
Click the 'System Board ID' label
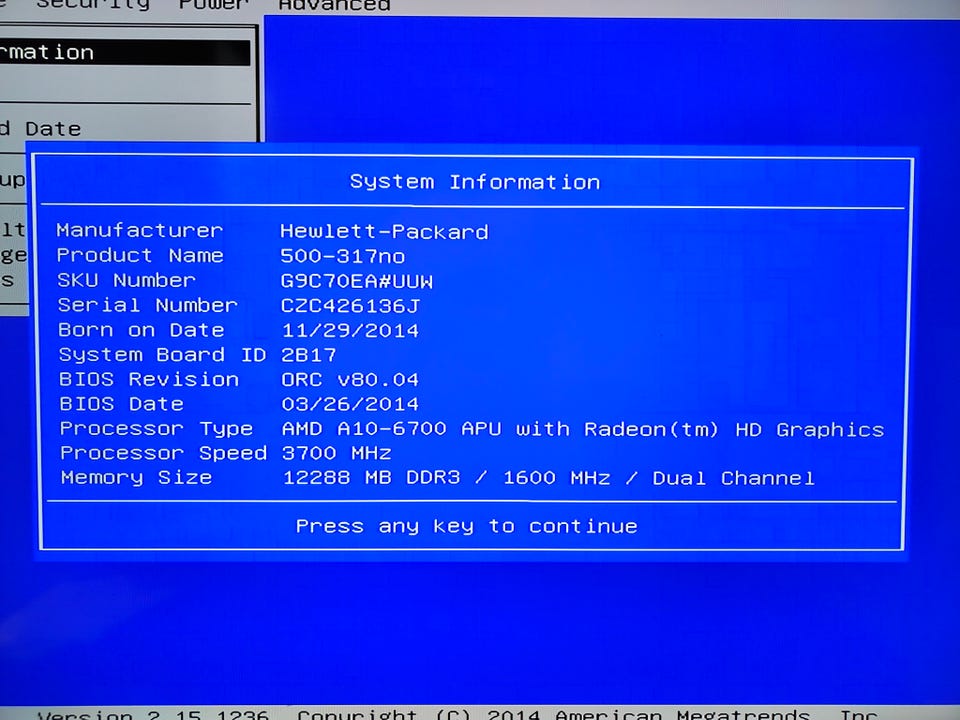click(x=163, y=354)
